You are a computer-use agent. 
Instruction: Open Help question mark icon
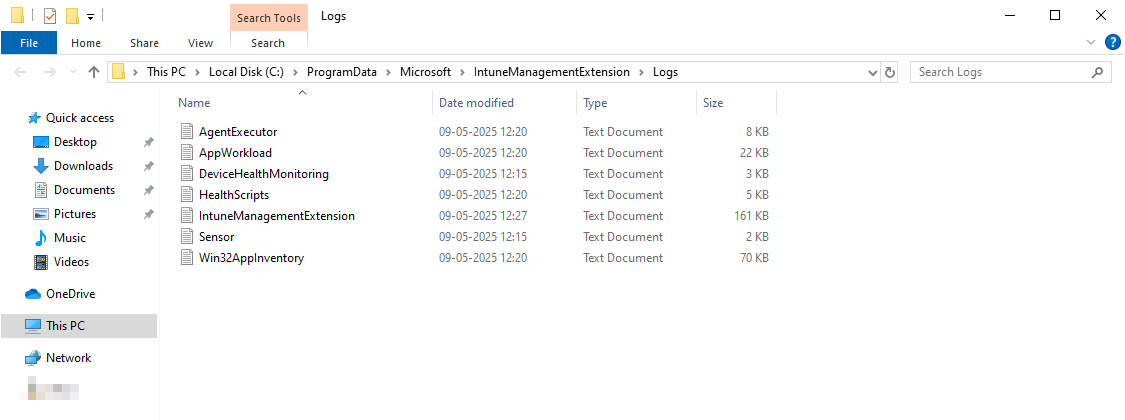click(1112, 42)
